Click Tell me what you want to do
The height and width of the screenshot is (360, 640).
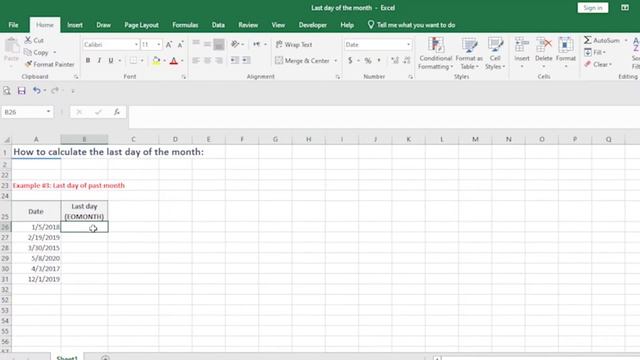point(411,25)
